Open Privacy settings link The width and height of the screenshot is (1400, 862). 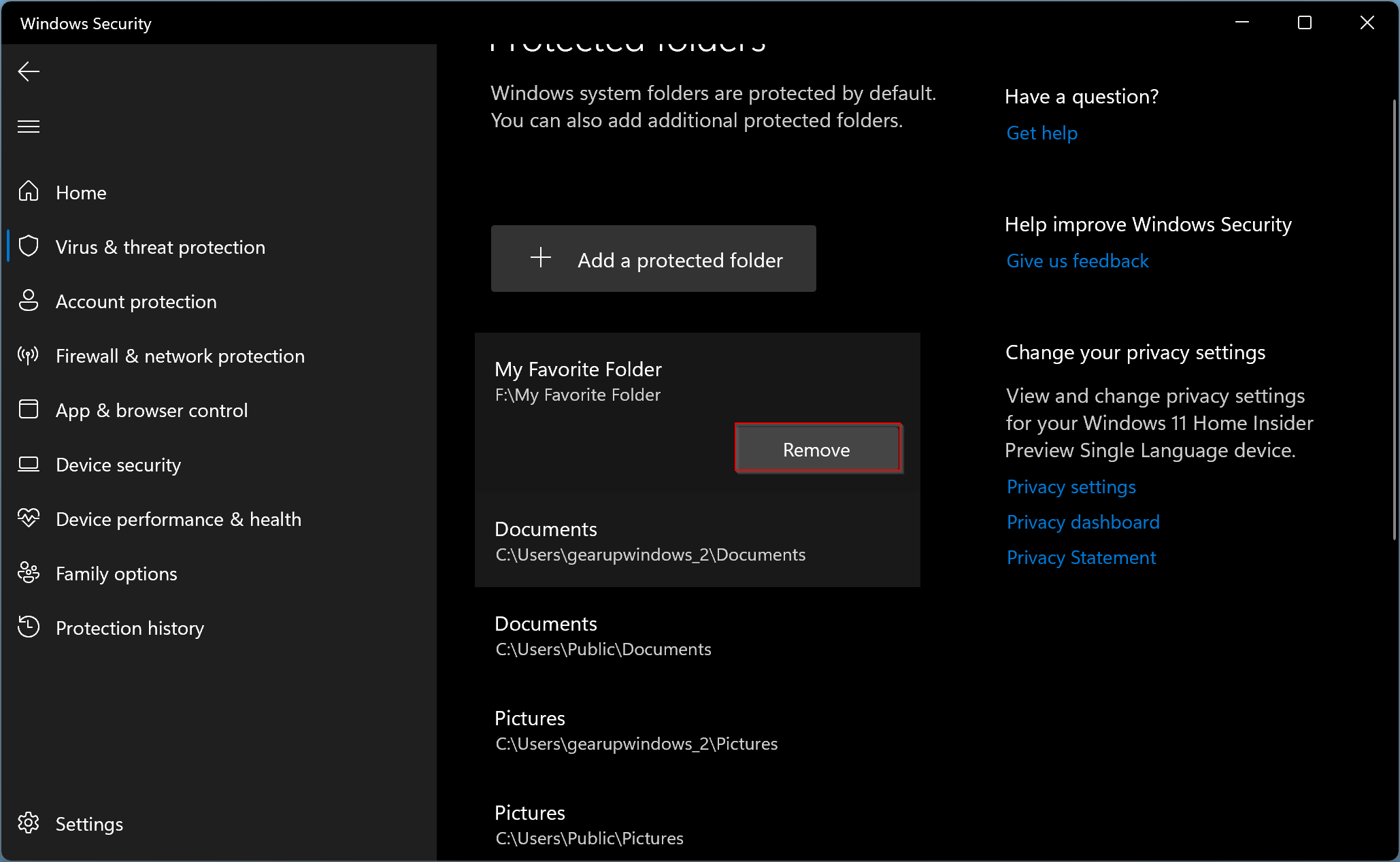1071,487
